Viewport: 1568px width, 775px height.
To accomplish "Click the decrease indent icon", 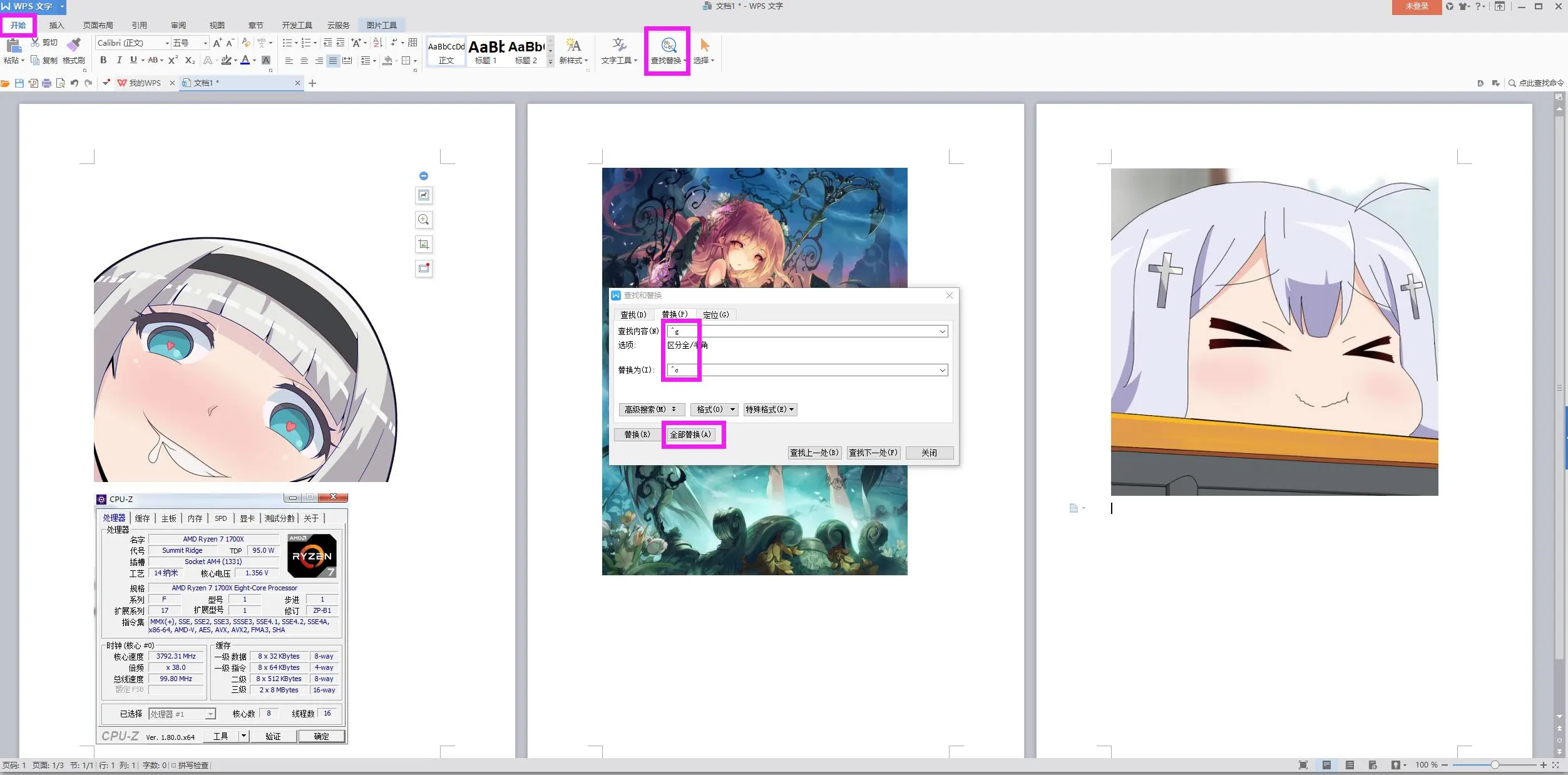I will pos(327,43).
